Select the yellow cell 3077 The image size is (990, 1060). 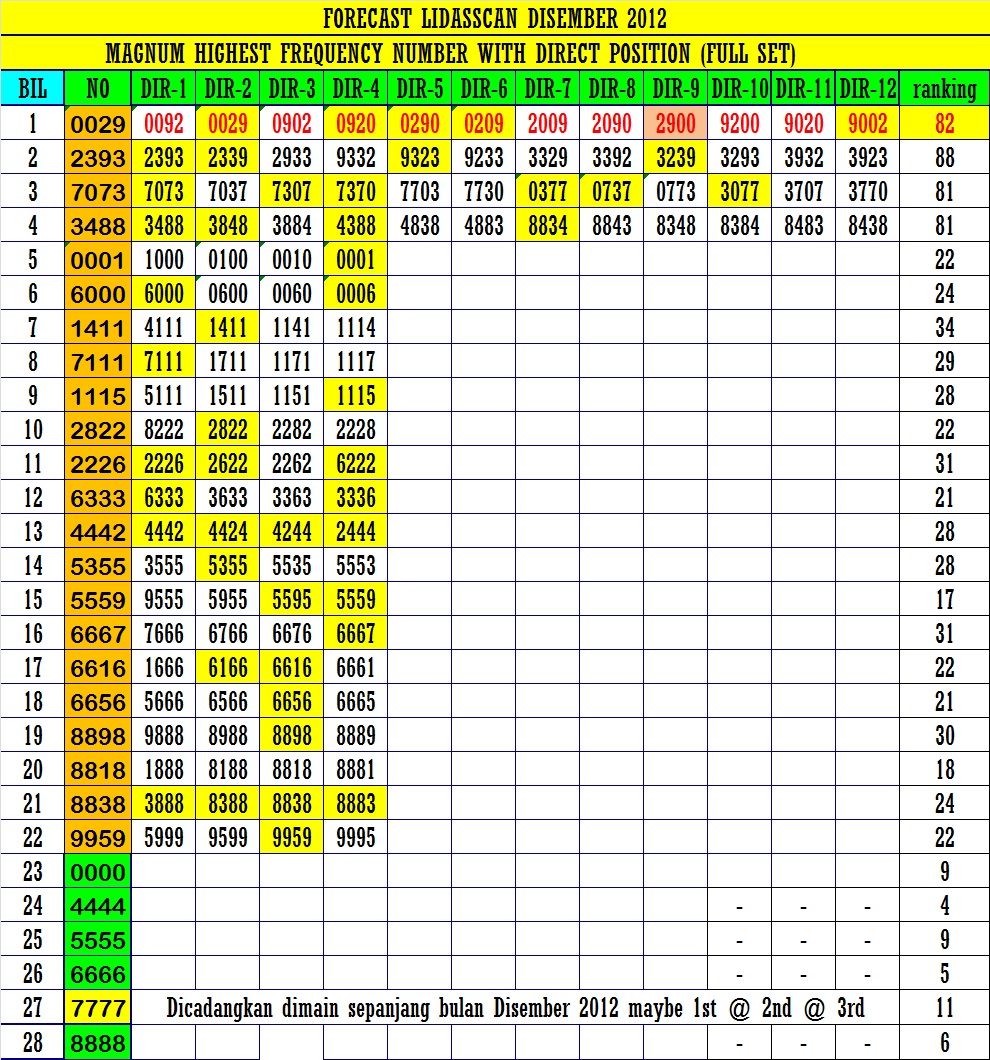[x=740, y=191]
